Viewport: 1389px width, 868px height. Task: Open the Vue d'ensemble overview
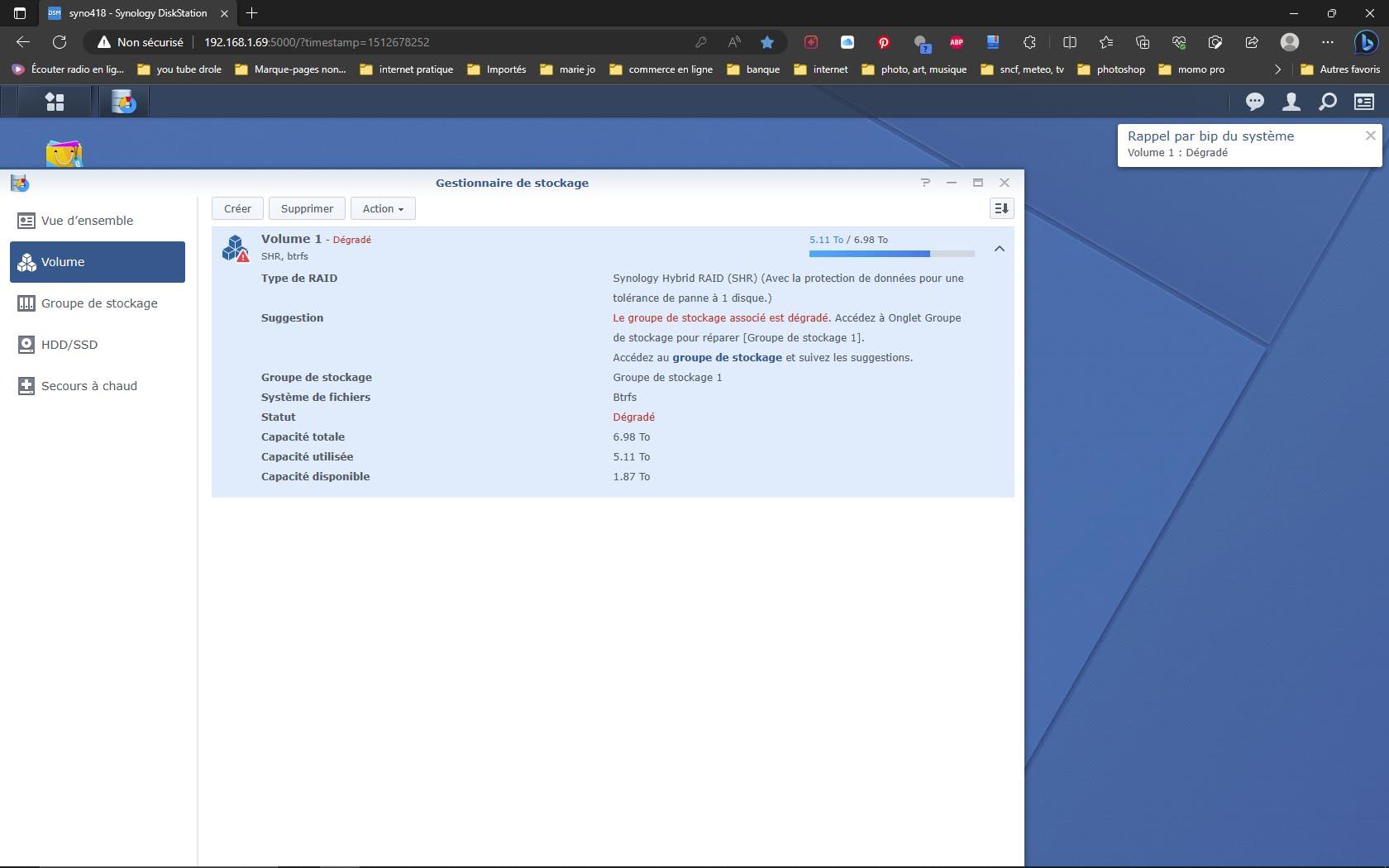87,221
